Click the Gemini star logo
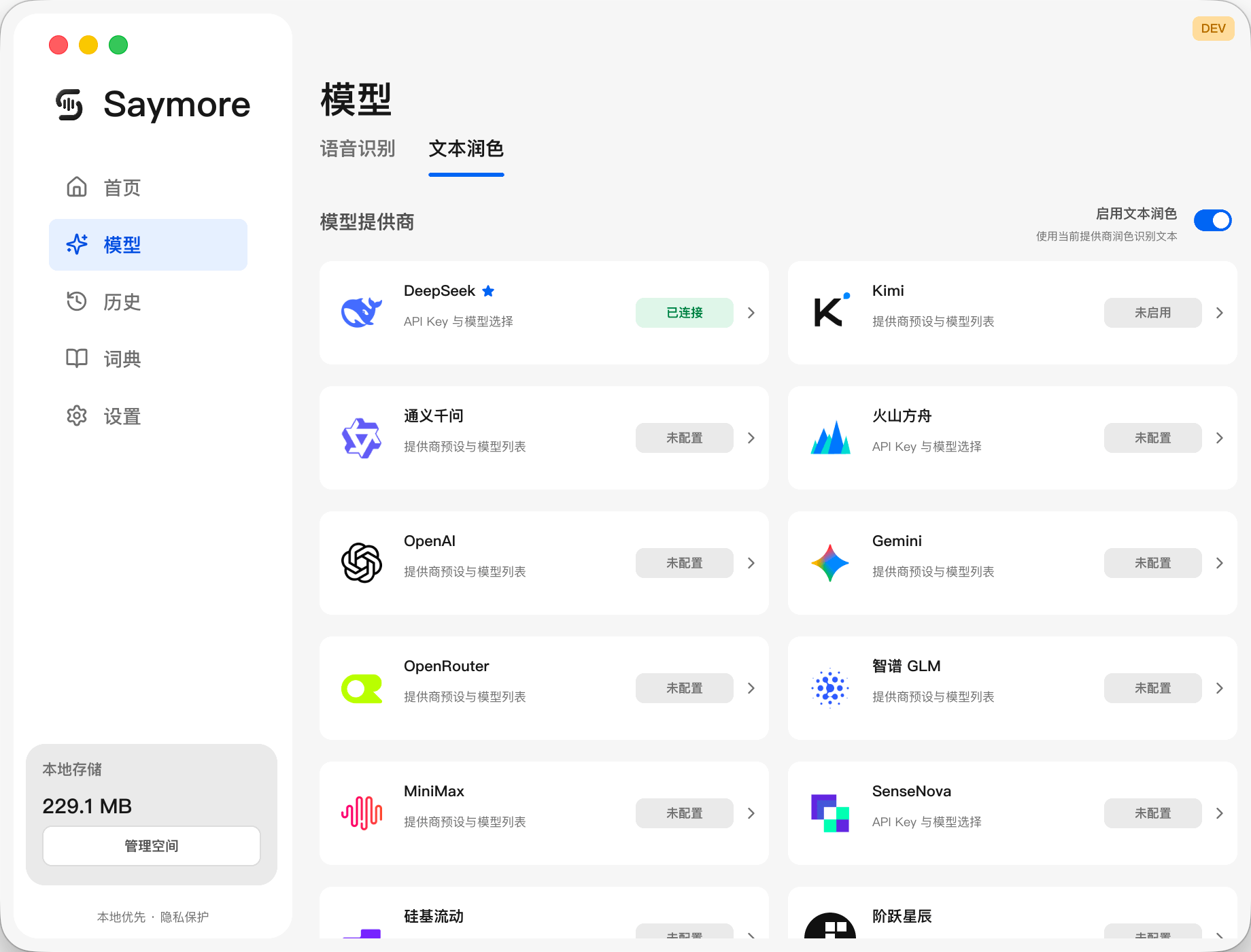The image size is (1251, 952). click(830, 563)
